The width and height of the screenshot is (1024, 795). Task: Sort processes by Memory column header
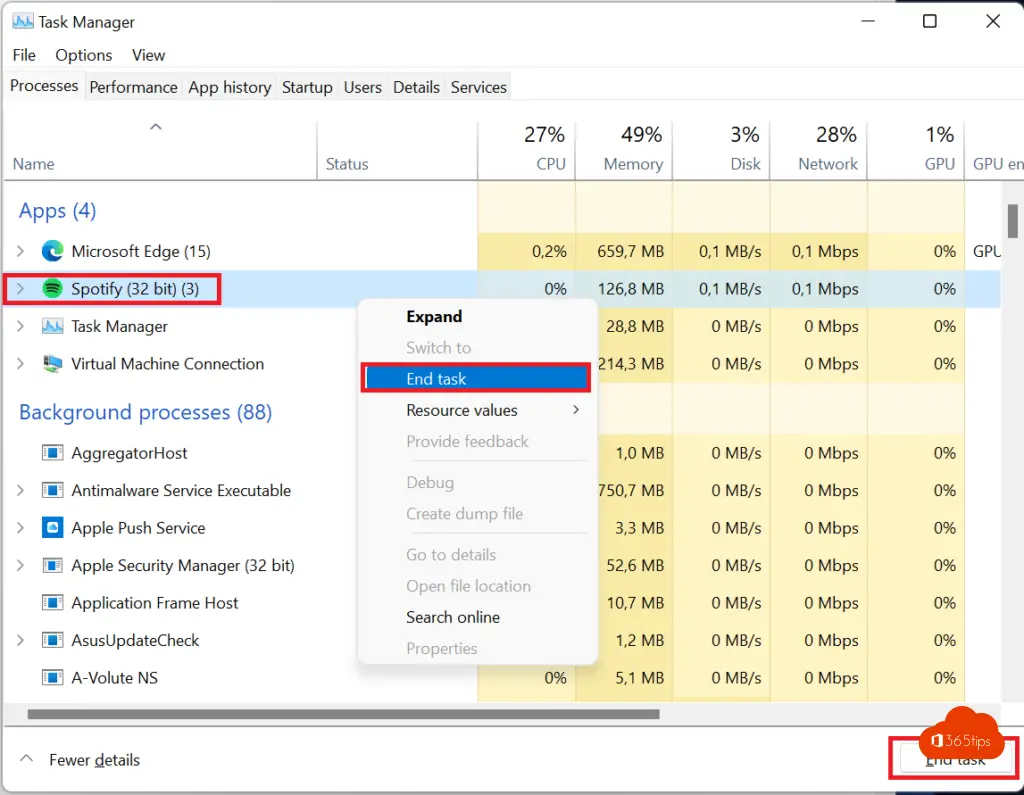pyautogui.click(x=632, y=164)
